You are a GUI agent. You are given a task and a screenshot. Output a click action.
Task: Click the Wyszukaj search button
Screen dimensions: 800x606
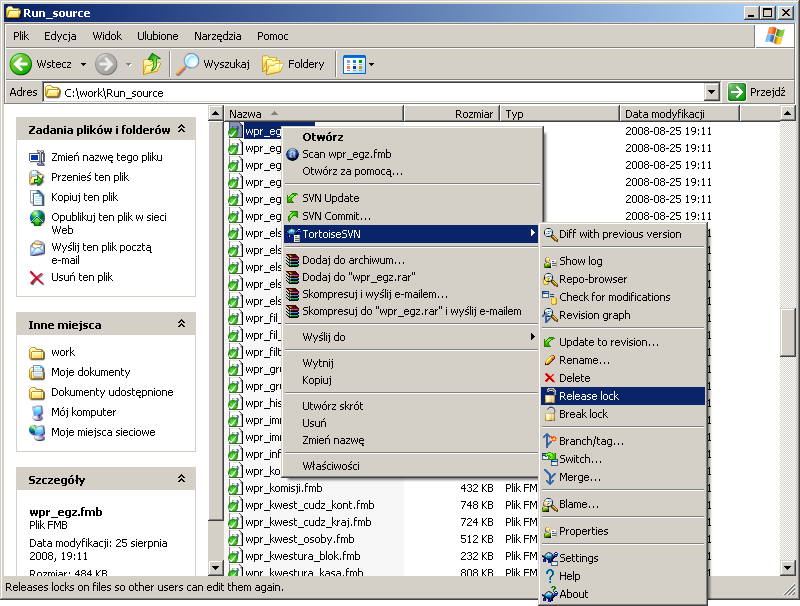coord(213,64)
